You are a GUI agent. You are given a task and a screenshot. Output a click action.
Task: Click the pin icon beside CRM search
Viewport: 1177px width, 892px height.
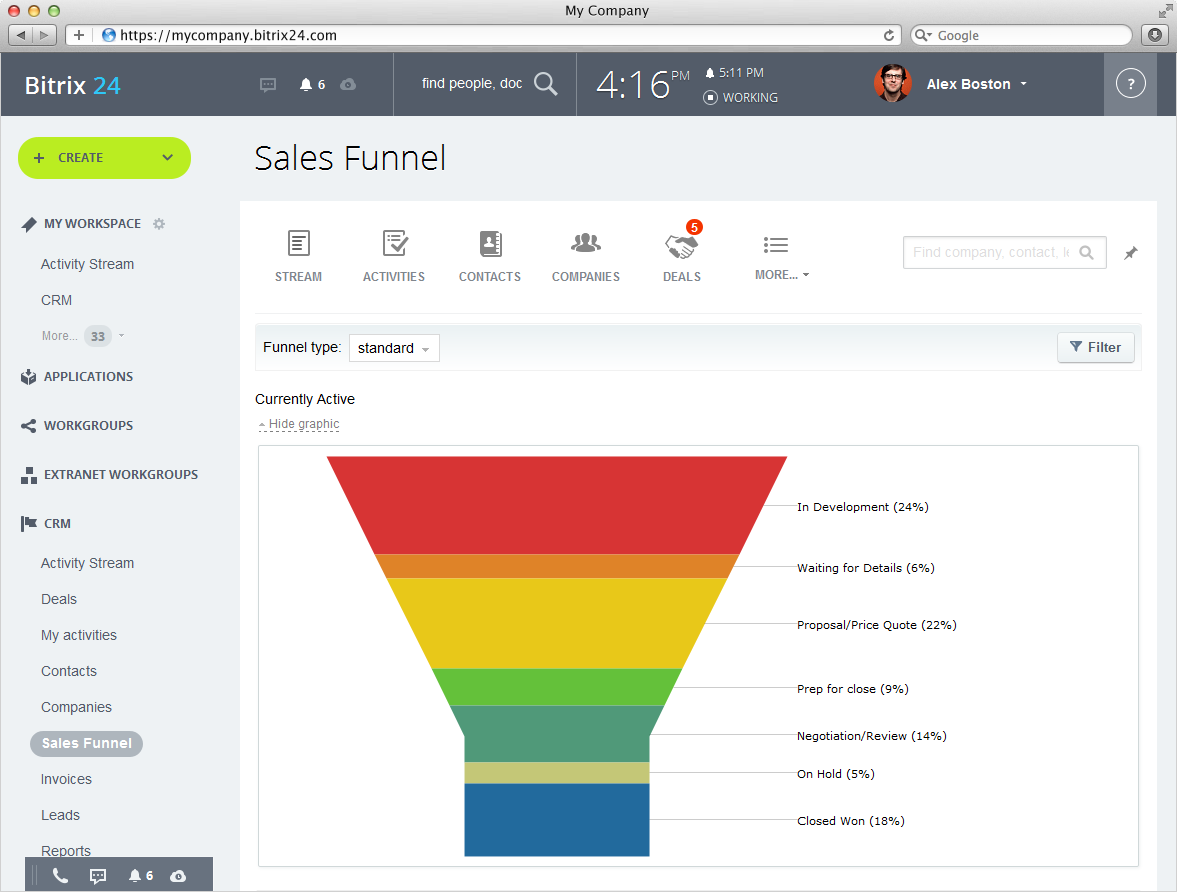pyautogui.click(x=1131, y=254)
